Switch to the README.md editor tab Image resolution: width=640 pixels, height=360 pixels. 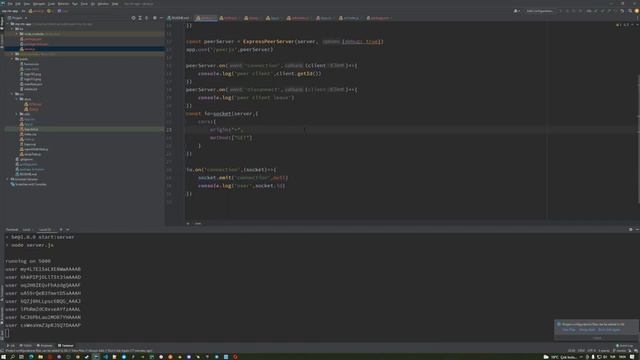[178, 18]
